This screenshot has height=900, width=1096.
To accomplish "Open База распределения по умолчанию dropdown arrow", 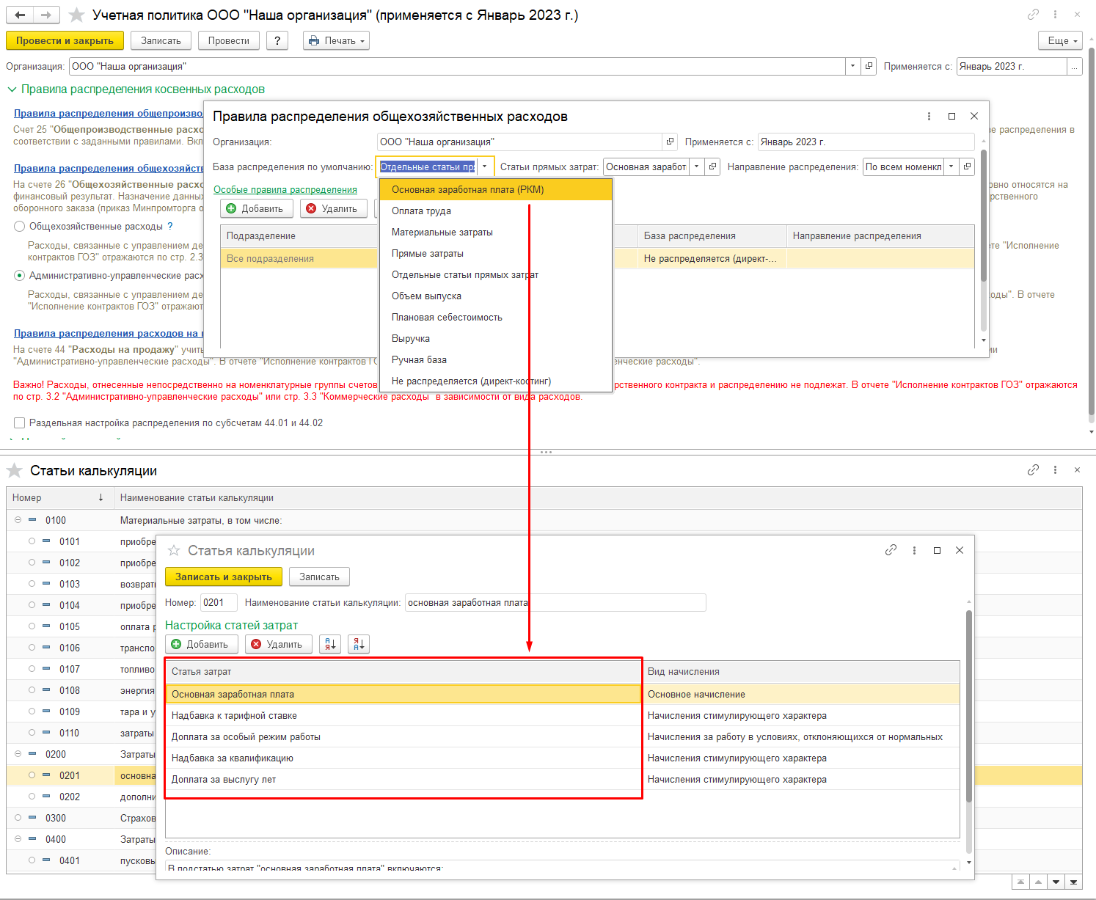I will point(484,167).
